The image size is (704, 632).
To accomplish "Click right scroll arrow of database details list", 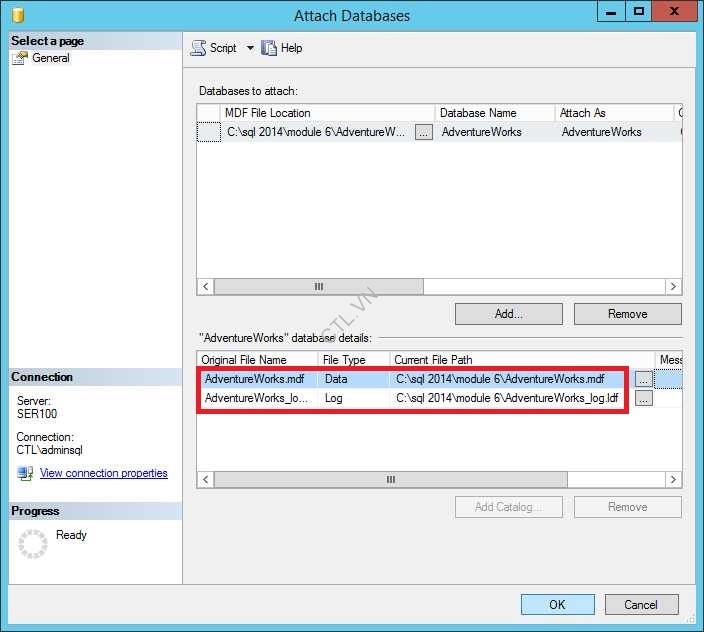I will tap(675, 480).
